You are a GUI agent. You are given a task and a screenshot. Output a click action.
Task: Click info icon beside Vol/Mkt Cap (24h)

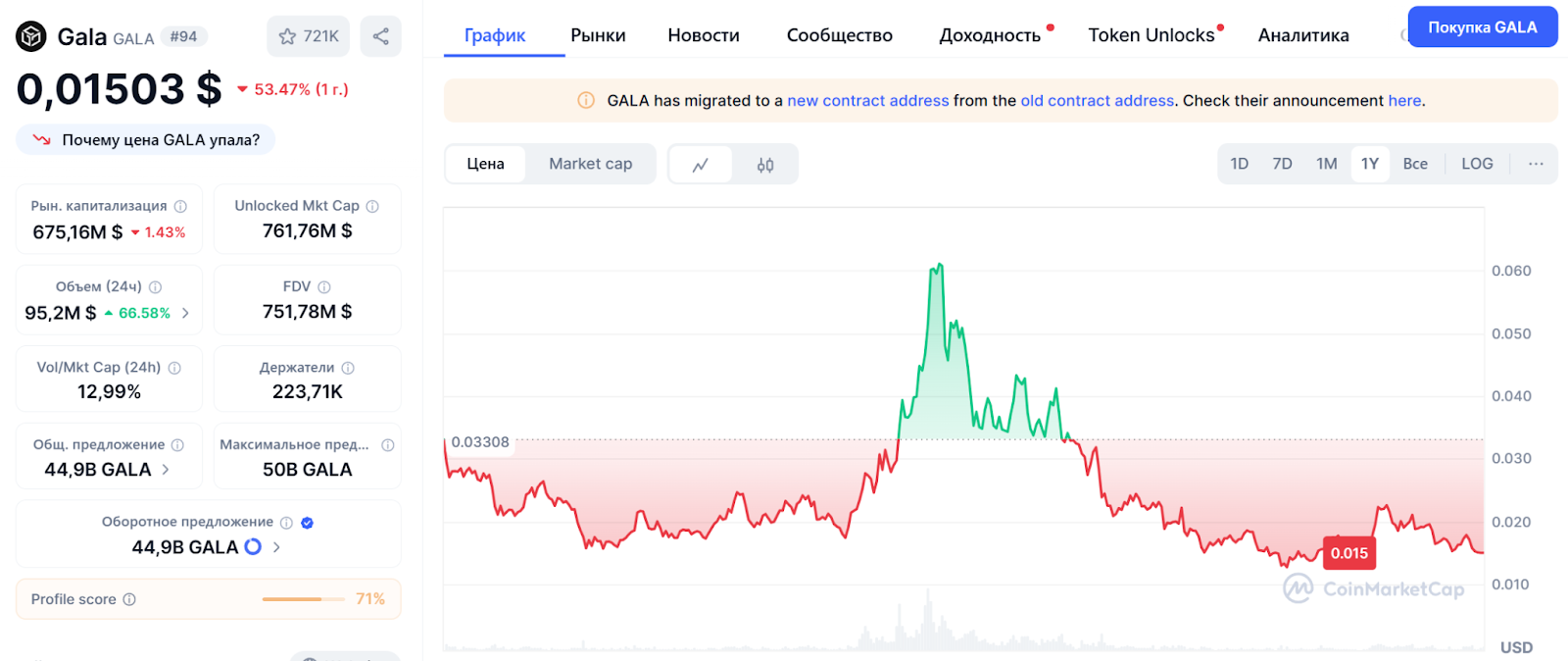point(174,368)
